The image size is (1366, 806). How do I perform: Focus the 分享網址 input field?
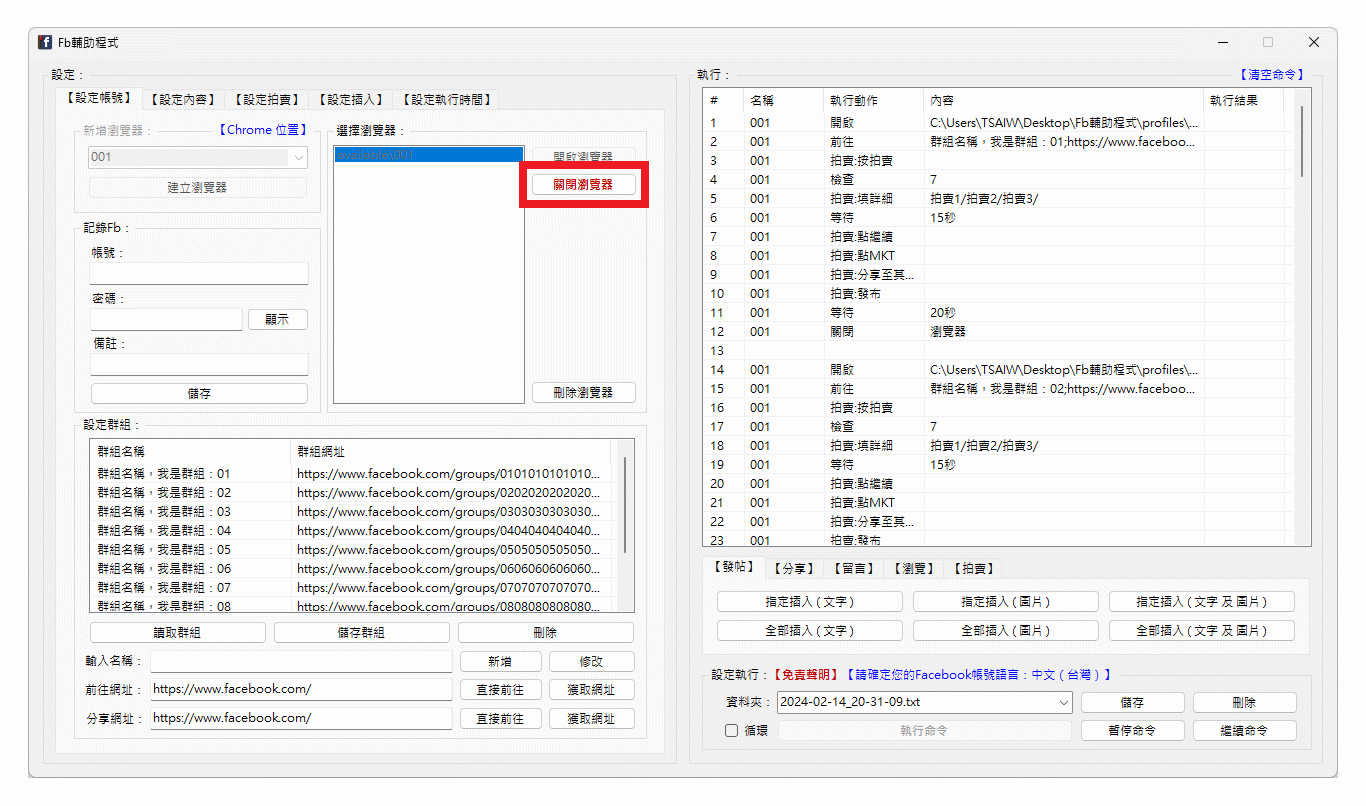[301, 718]
